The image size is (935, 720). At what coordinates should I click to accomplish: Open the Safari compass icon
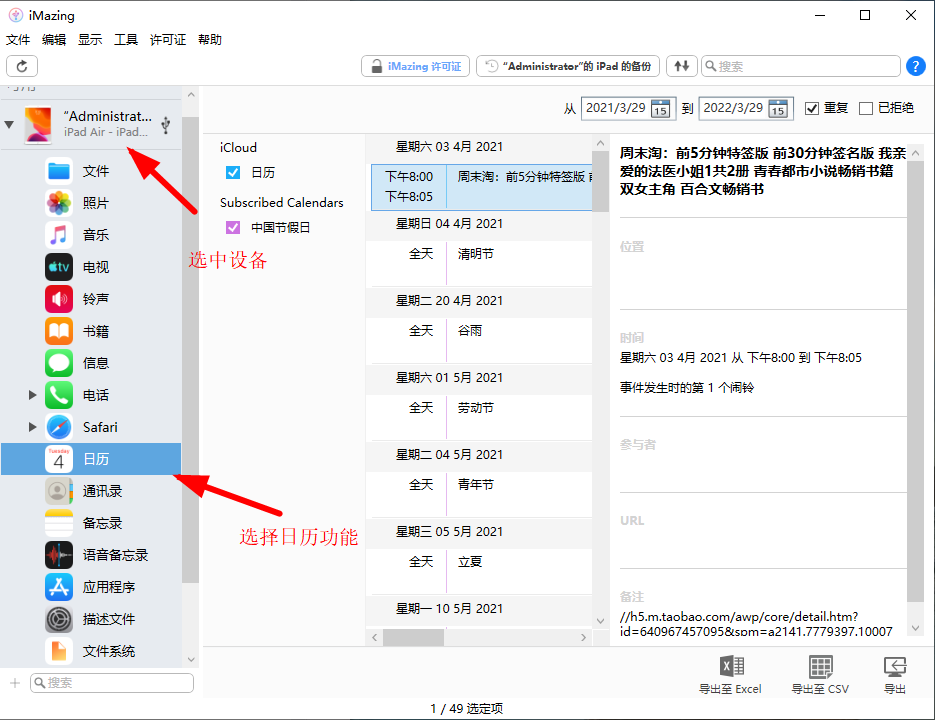pyautogui.click(x=59, y=427)
